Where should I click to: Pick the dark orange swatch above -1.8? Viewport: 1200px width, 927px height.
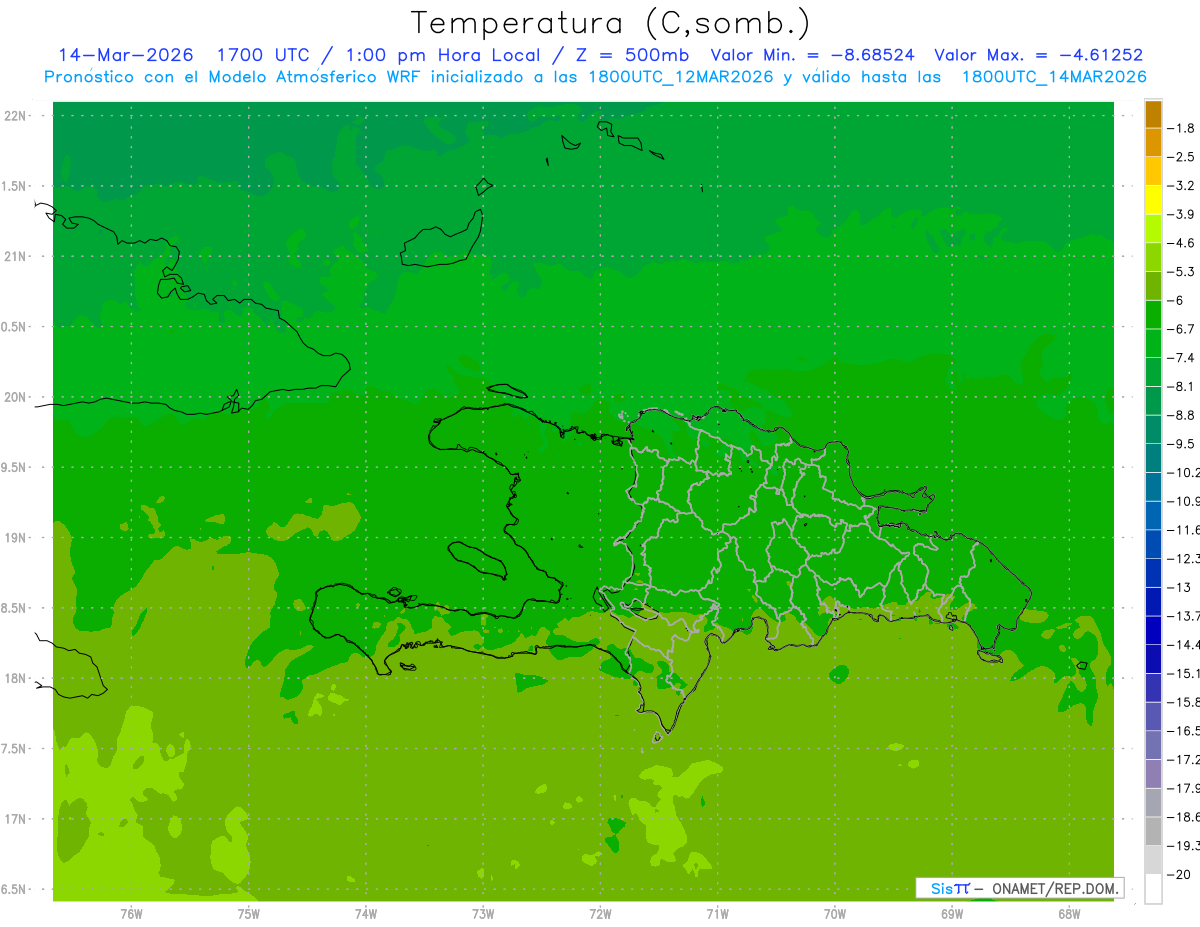pos(1153,114)
